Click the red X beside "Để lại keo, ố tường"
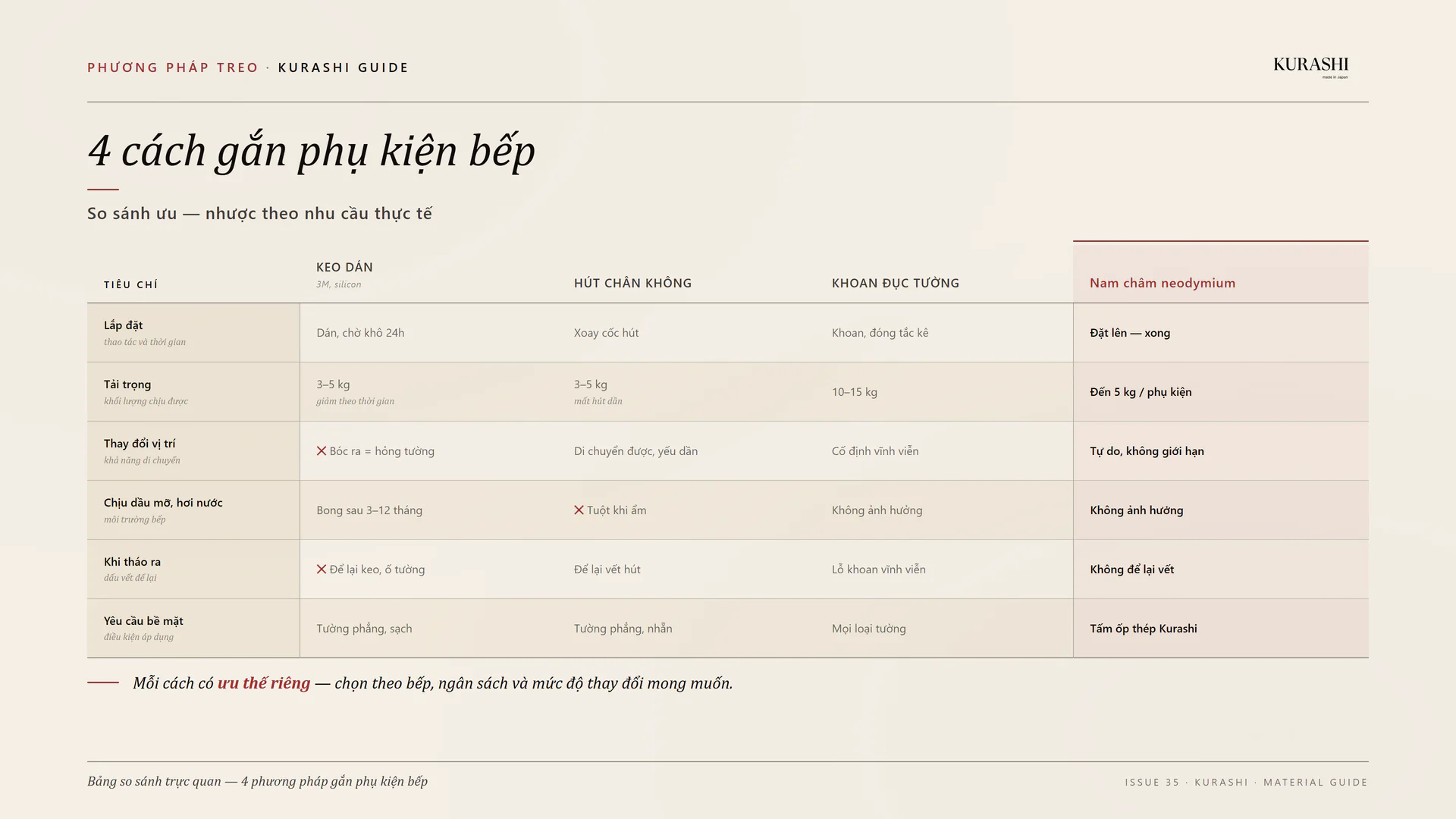 click(322, 570)
